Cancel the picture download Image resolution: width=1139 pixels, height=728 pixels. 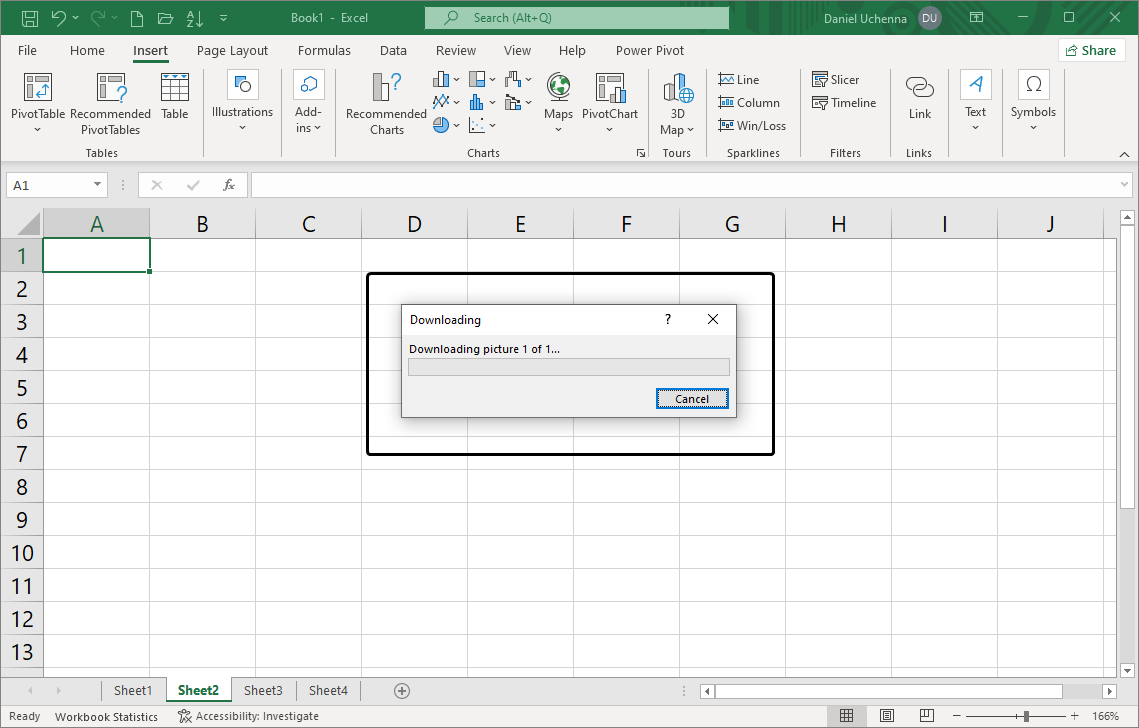pyautogui.click(x=692, y=399)
